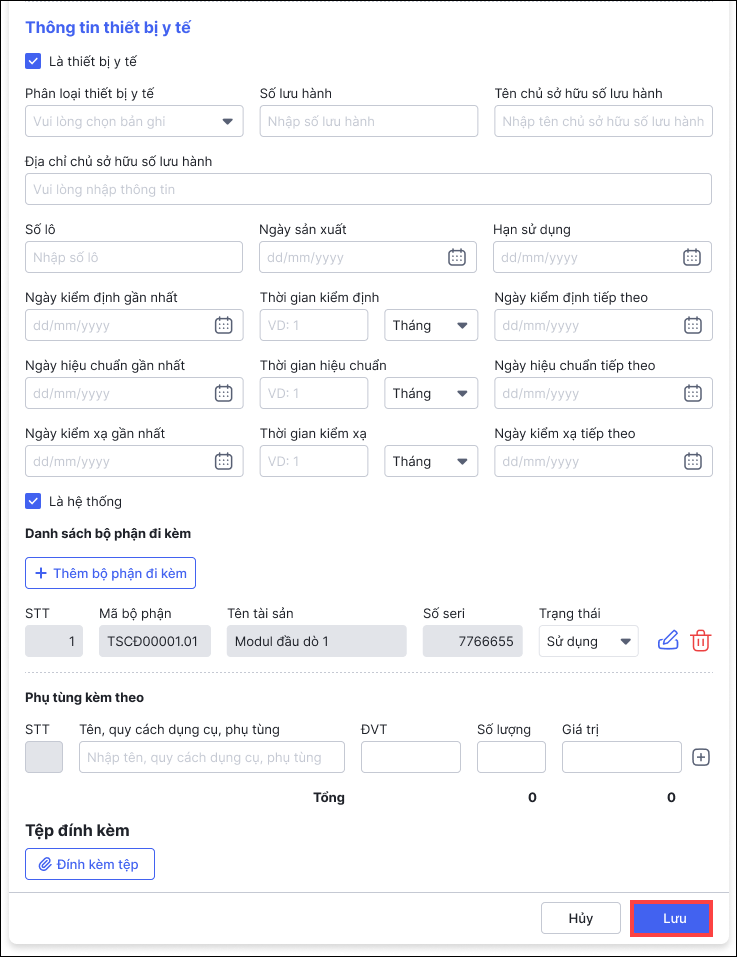Click the Đính kèm tệp button
This screenshot has height=957, width=737.
pyautogui.click(x=90, y=864)
